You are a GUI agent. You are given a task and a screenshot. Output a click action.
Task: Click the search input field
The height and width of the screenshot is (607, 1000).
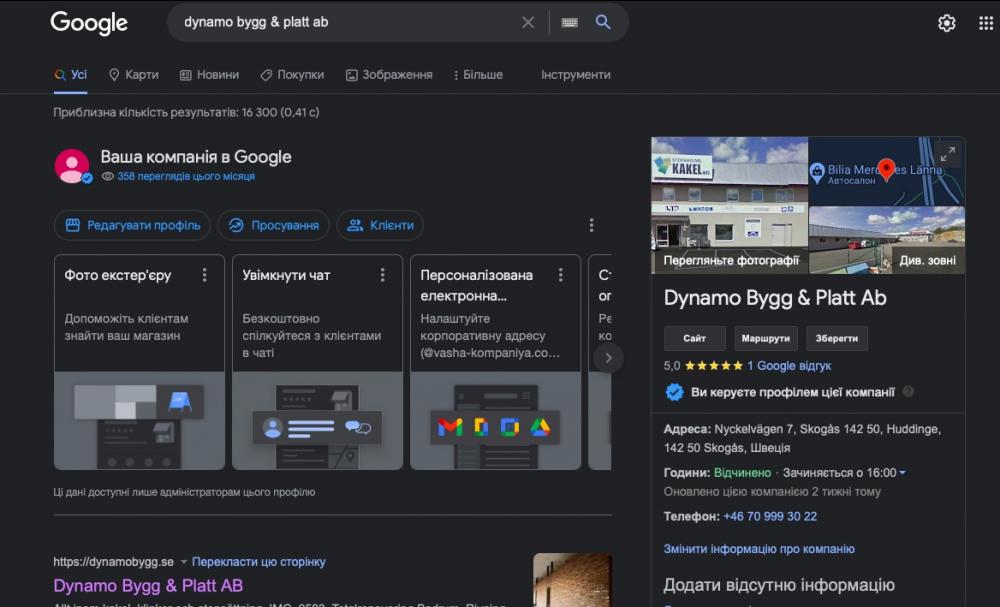[x=340, y=22]
